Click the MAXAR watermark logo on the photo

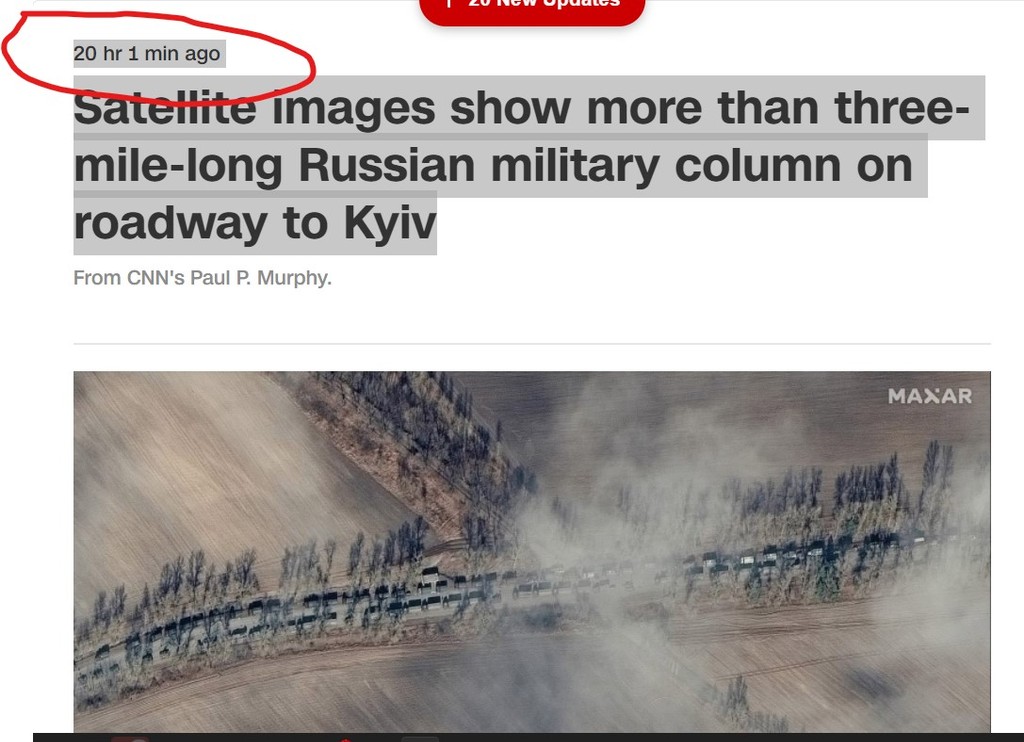(930, 396)
